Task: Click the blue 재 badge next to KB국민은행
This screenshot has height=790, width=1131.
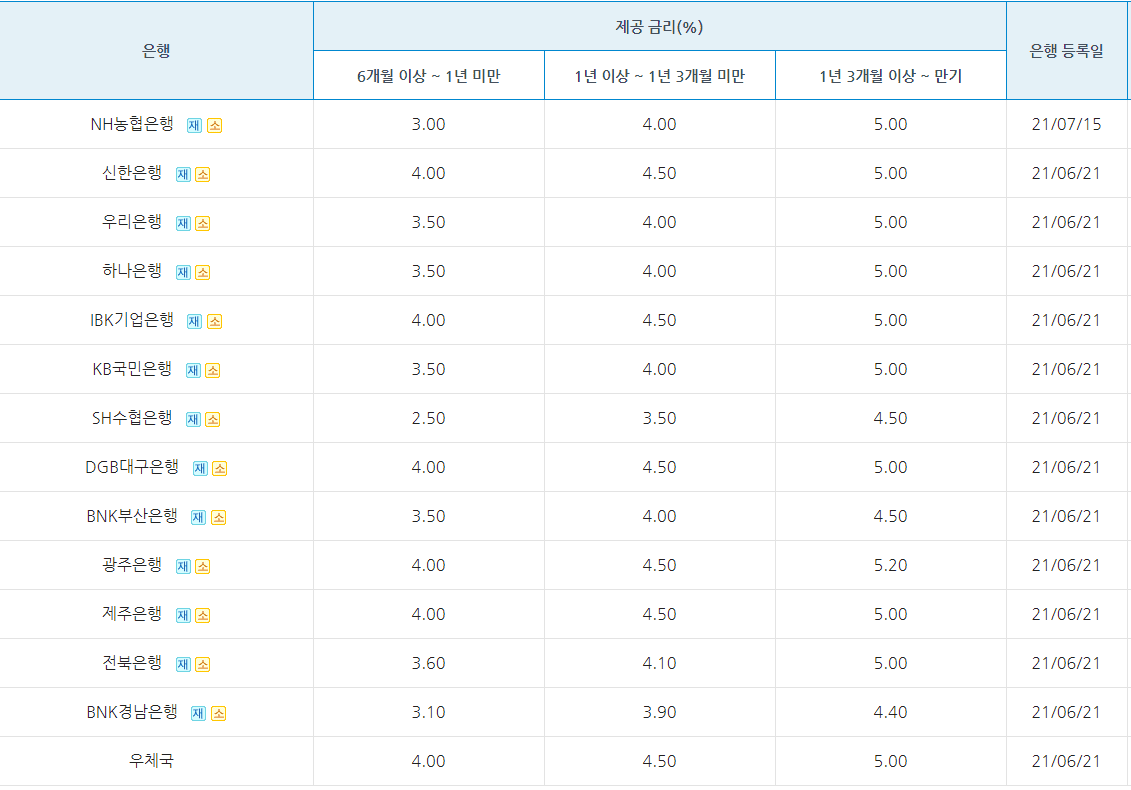Action: (x=193, y=371)
